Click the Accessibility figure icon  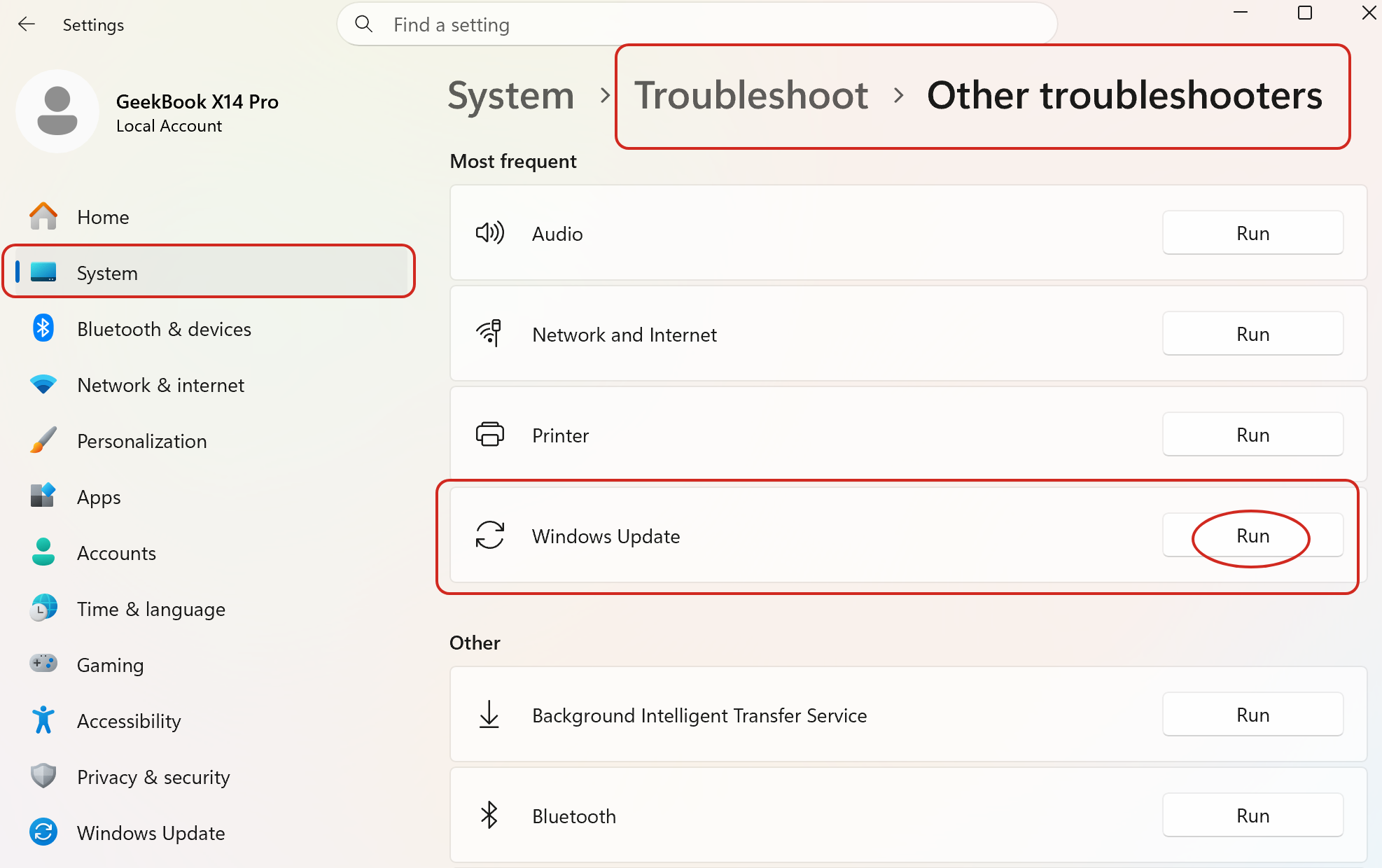tap(43, 720)
